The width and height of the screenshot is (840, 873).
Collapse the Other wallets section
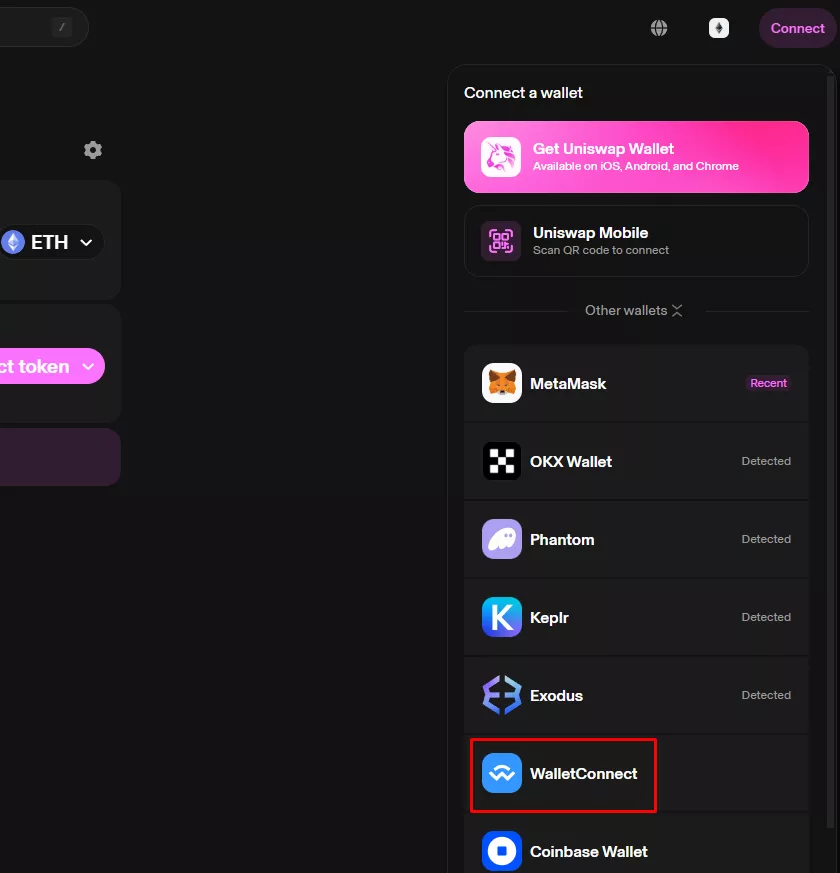[x=633, y=310]
